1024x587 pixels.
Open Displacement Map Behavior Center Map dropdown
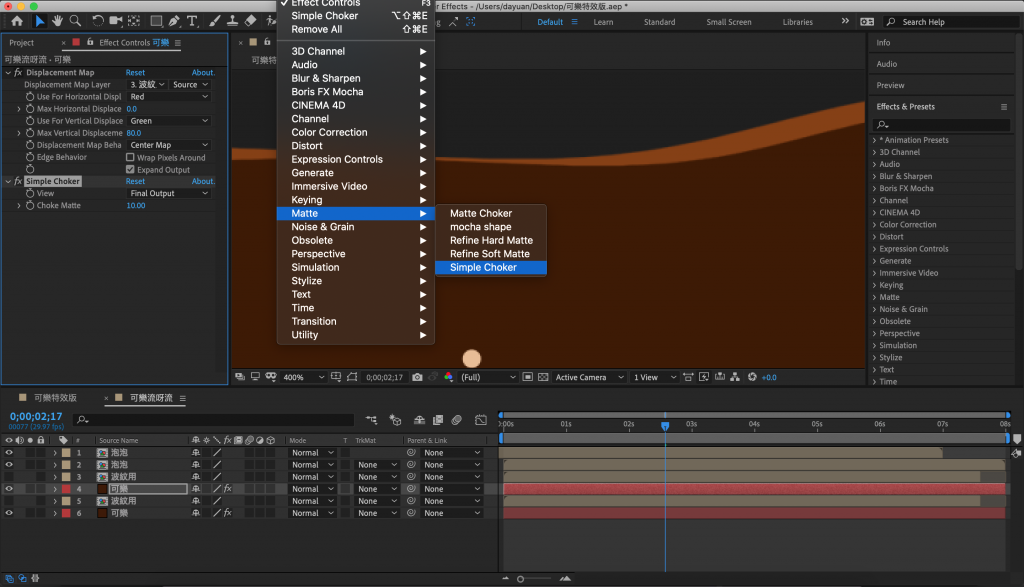[x=168, y=145]
